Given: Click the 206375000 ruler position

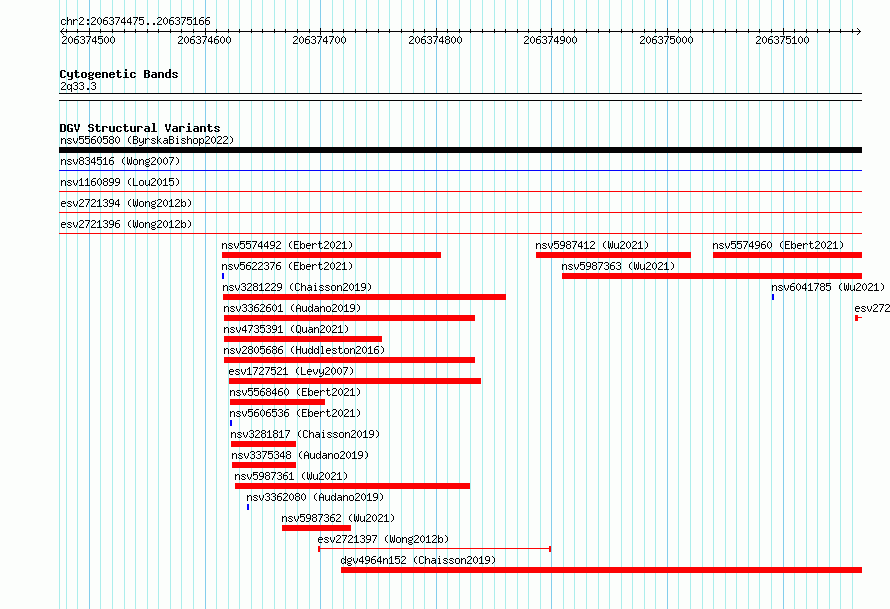Looking at the screenshot, I should pos(666,40).
